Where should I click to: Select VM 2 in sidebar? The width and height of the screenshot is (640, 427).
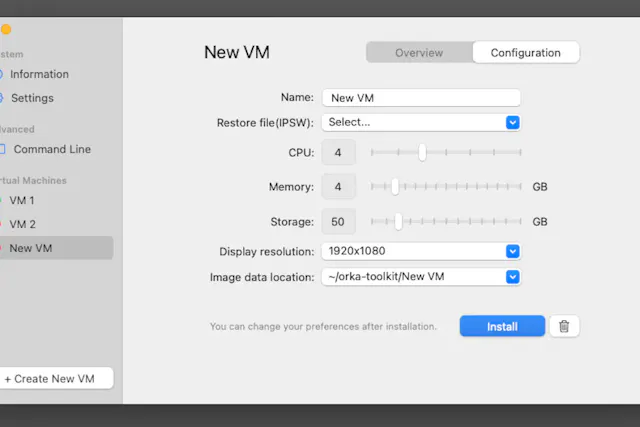pos(22,224)
